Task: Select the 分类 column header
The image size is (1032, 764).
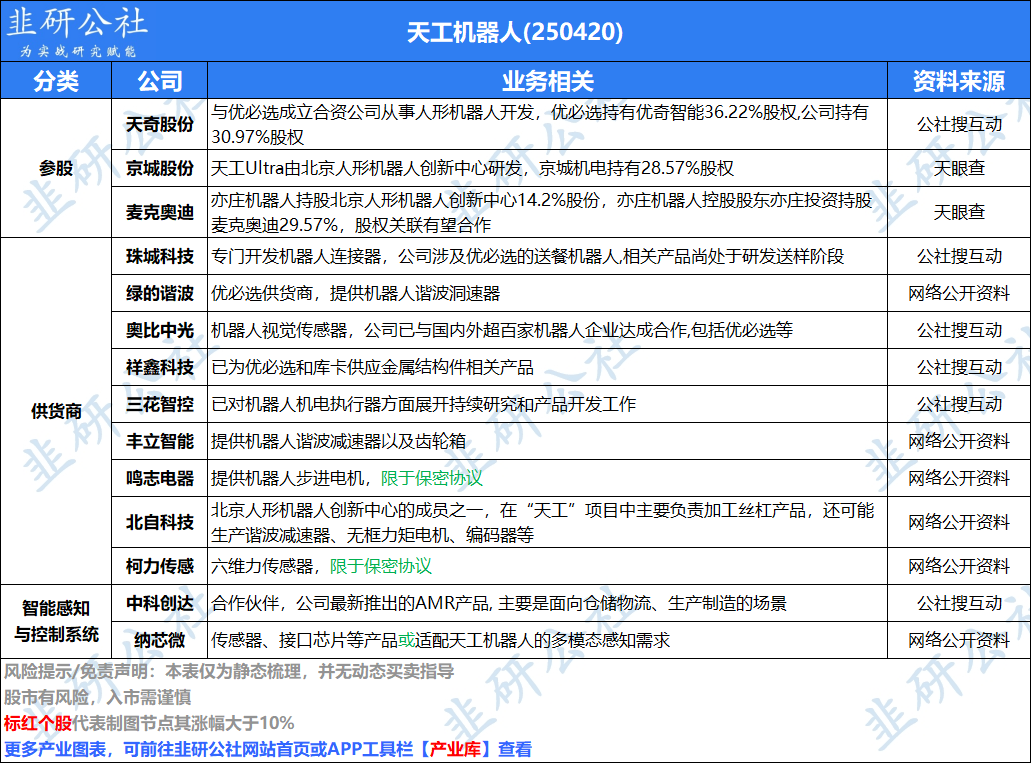Action: tap(56, 81)
